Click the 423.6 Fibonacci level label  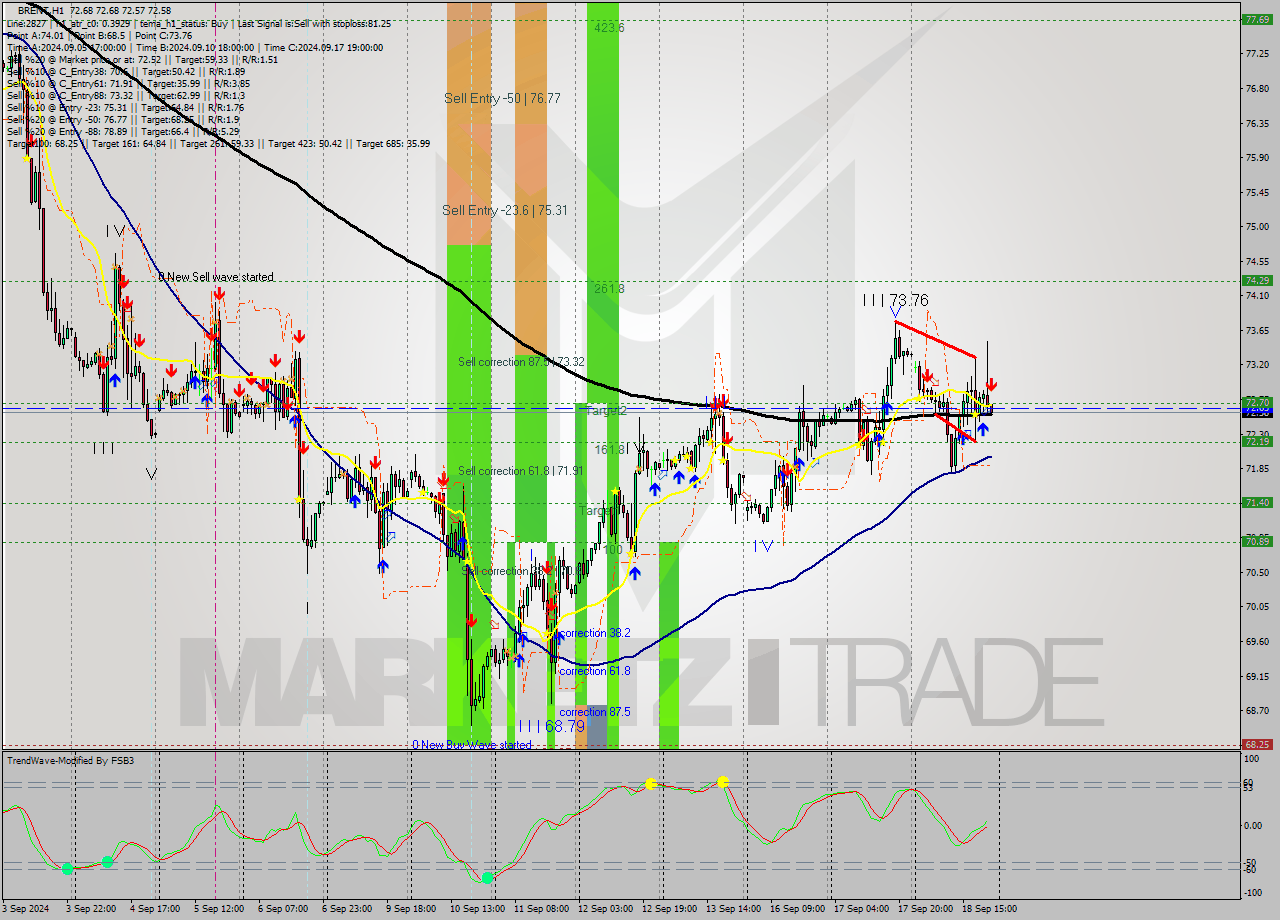(x=608, y=28)
